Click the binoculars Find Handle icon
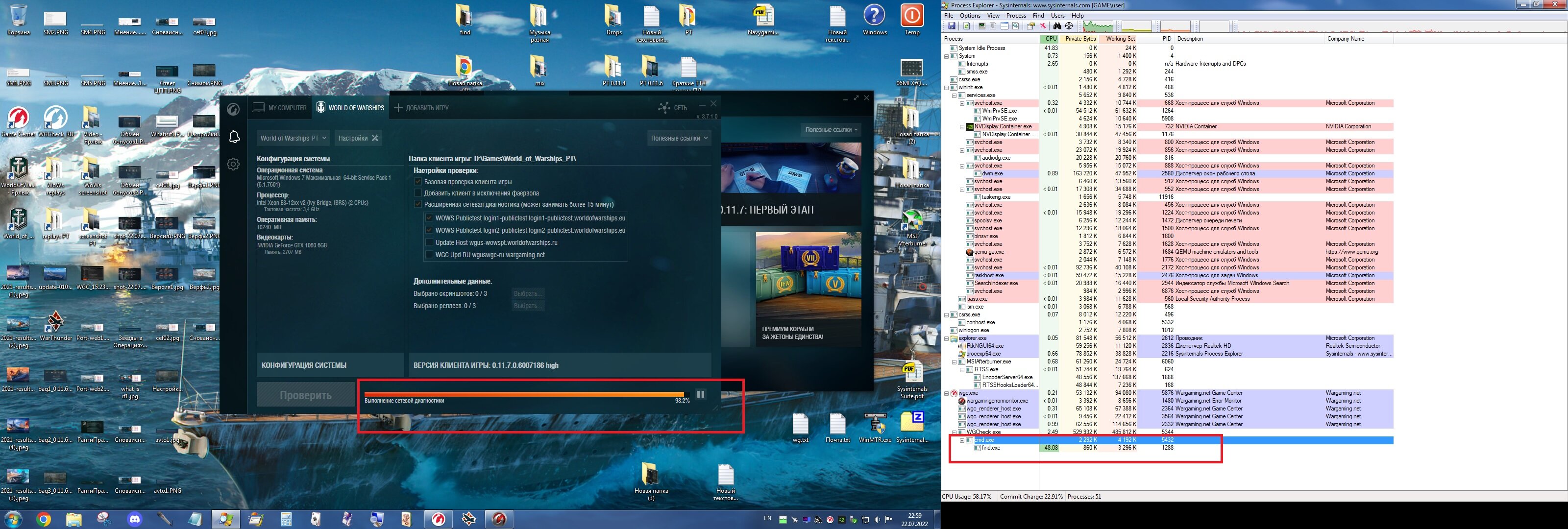 1057,26
